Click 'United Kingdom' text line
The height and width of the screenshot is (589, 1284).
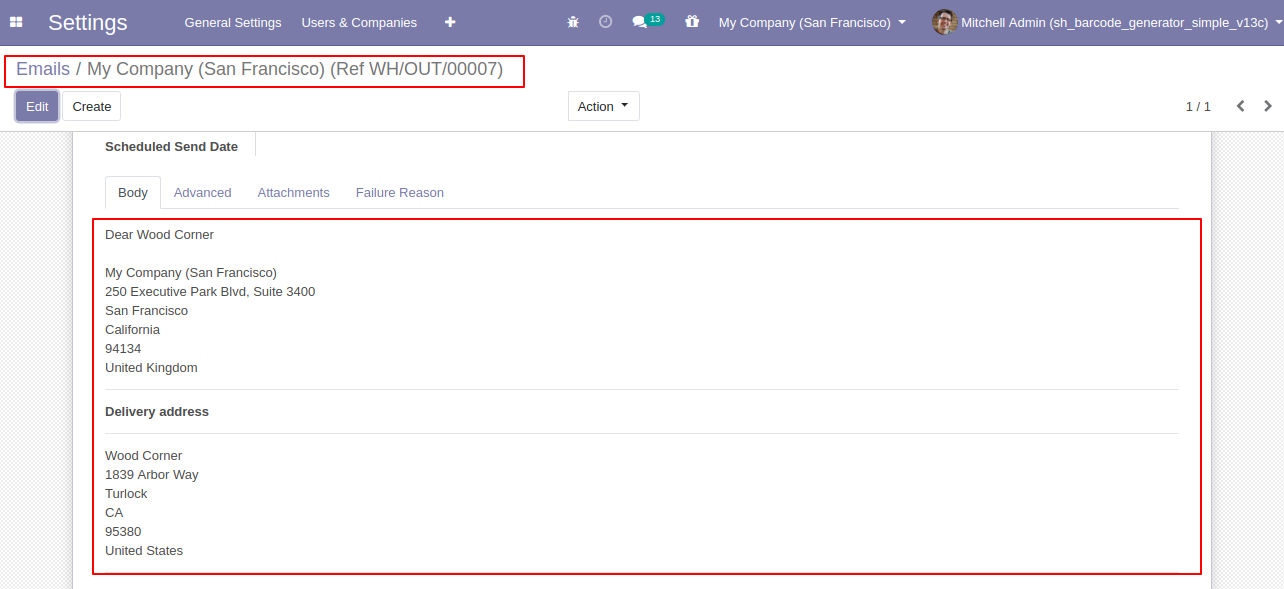[151, 367]
